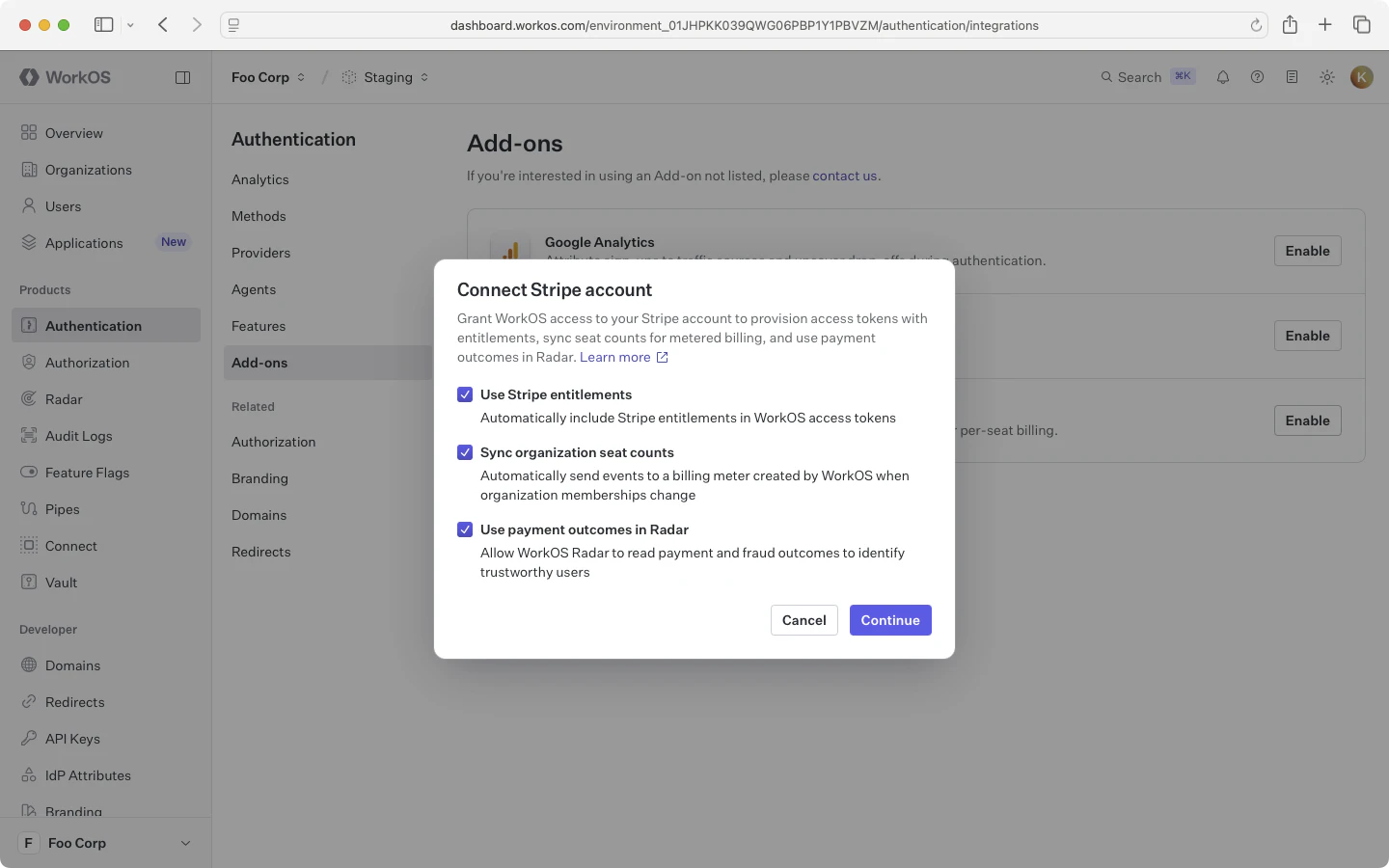Click the New badge beside Applications
1389x868 pixels.
[174, 242]
